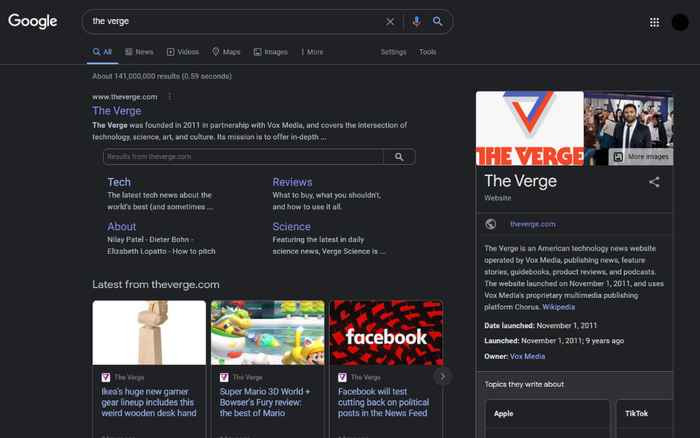700x438 pixels.
Task: Open the account profile avatar
Action: point(680,22)
